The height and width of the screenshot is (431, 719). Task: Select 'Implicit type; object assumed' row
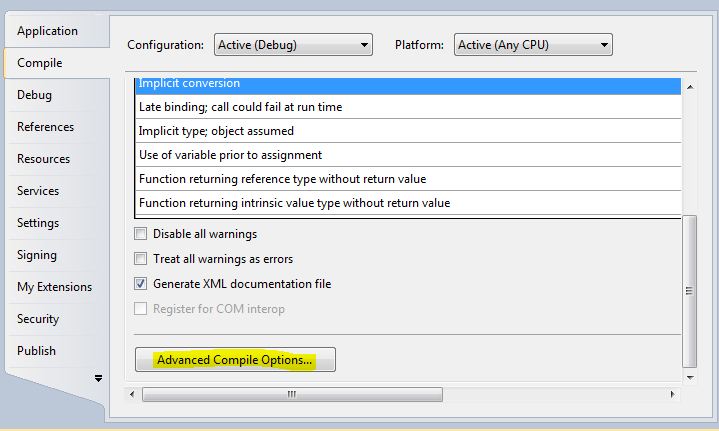click(x=408, y=131)
